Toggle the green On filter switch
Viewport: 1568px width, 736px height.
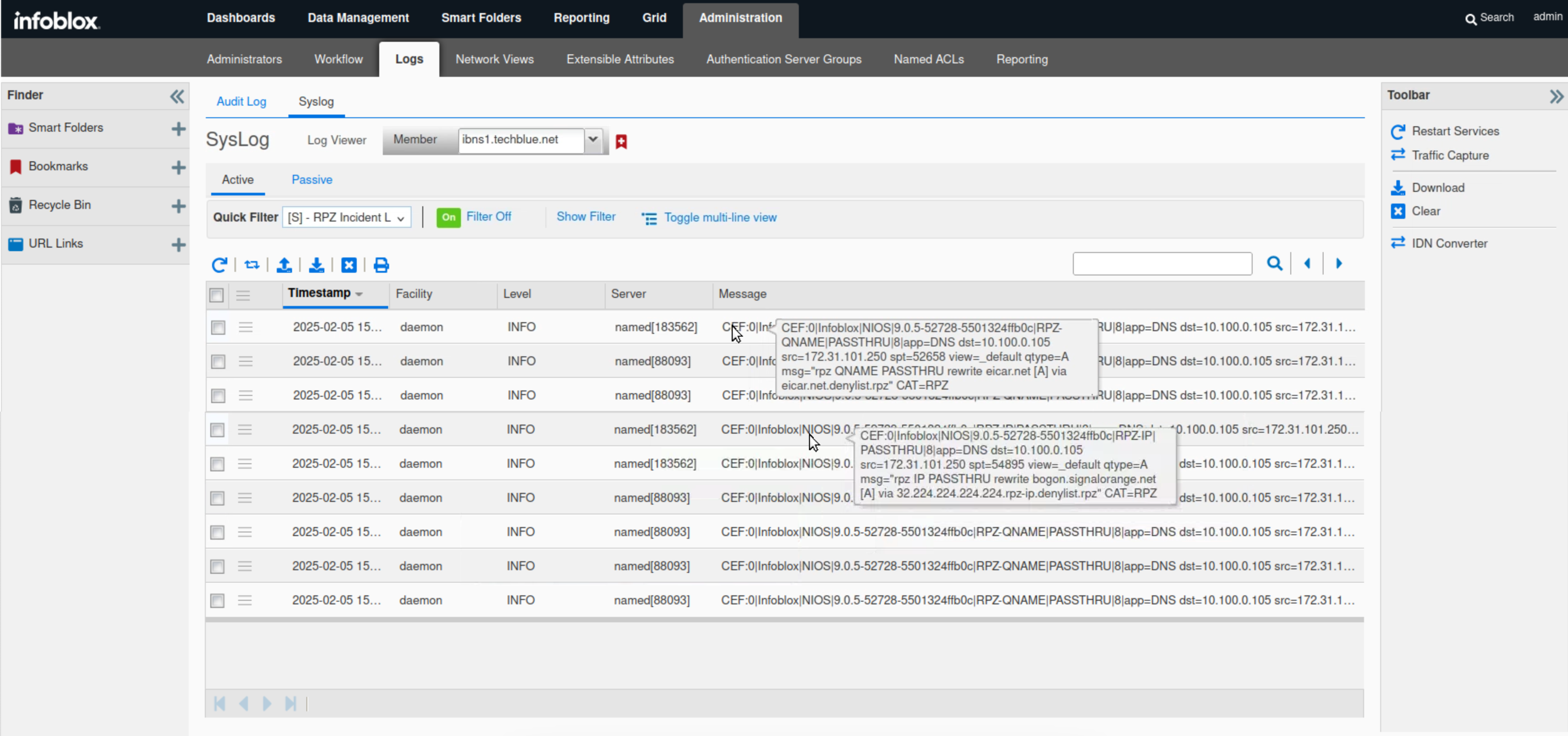point(448,217)
